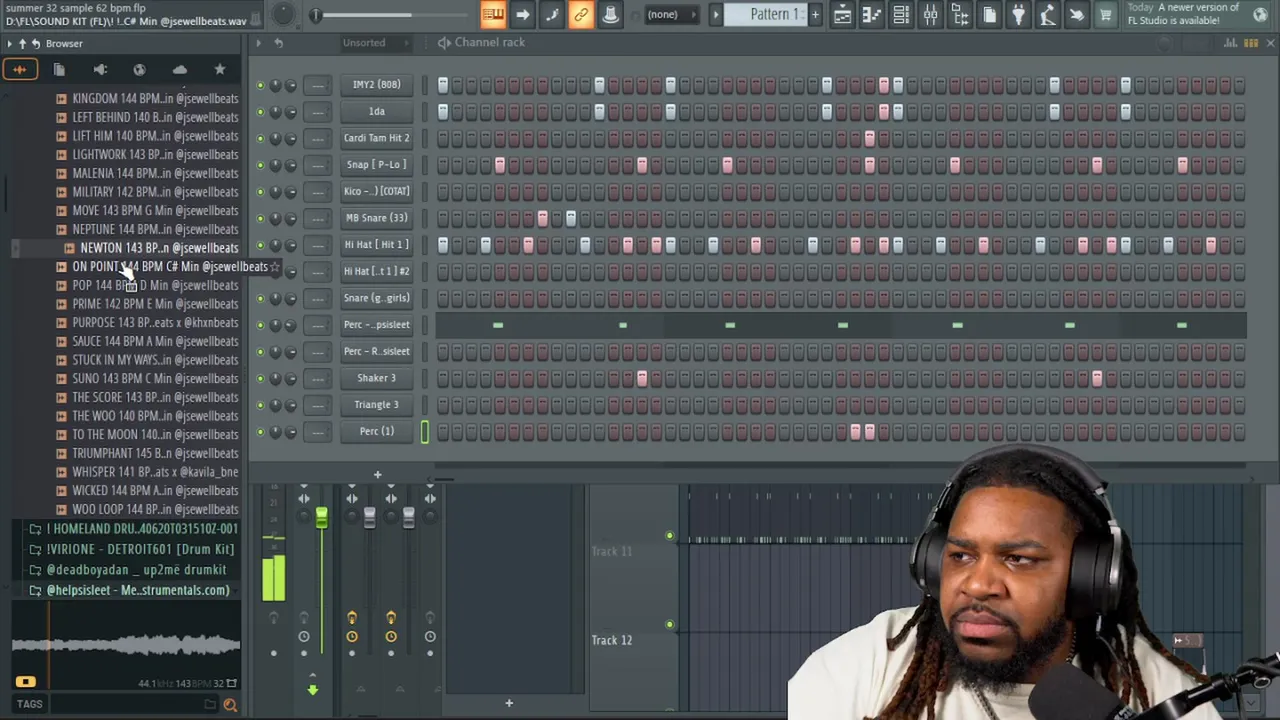Viewport: 1280px width, 720px height.
Task: Select NEWTON 143 BP sample in browser
Action: [x=159, y=248]
